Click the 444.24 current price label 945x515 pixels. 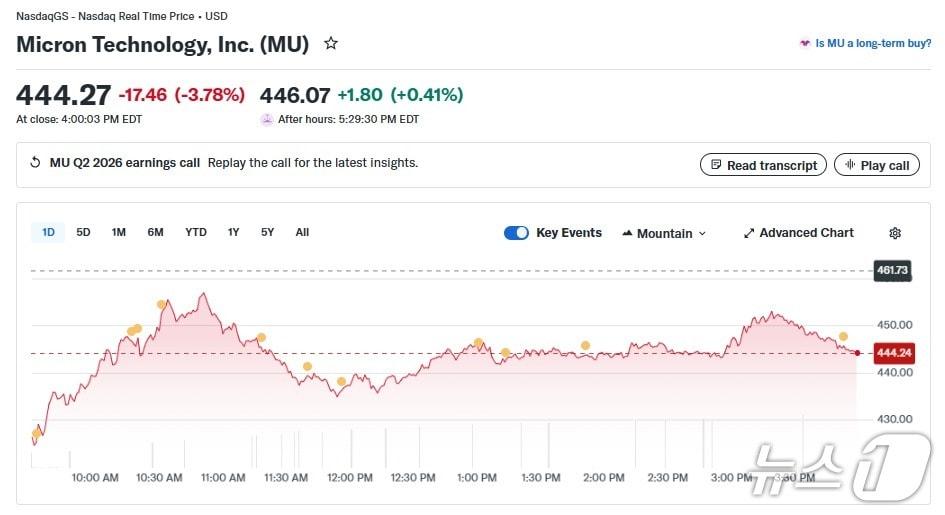pos(893,353)
